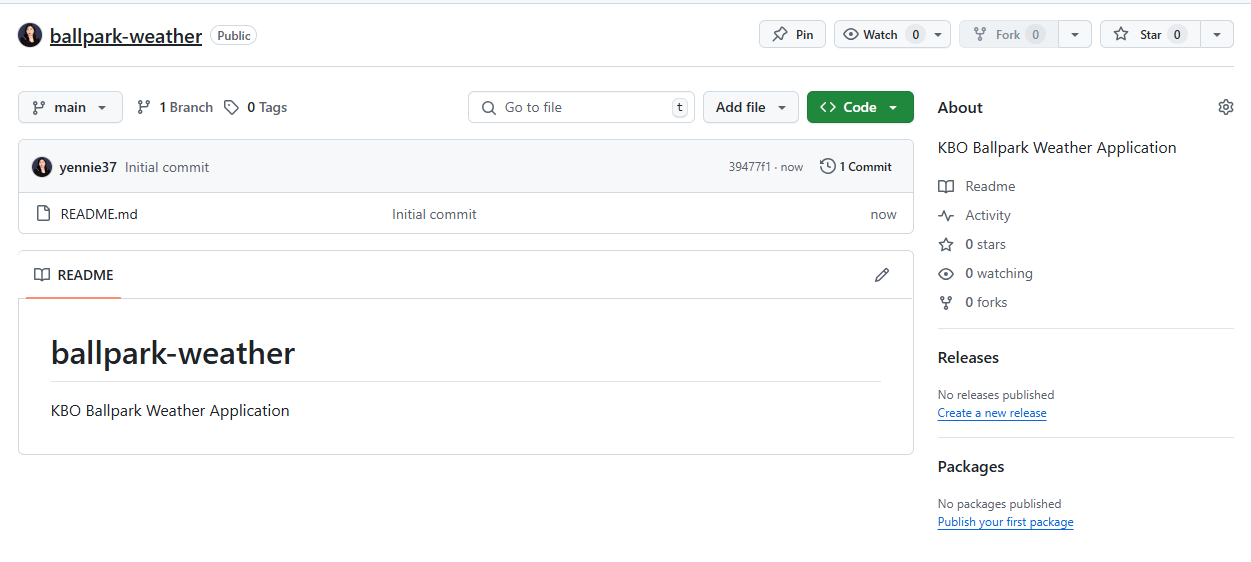The width and height of the screenshot is (1251, 562).
Task: Open commit hash 39477f1
Action: (749, 167)
